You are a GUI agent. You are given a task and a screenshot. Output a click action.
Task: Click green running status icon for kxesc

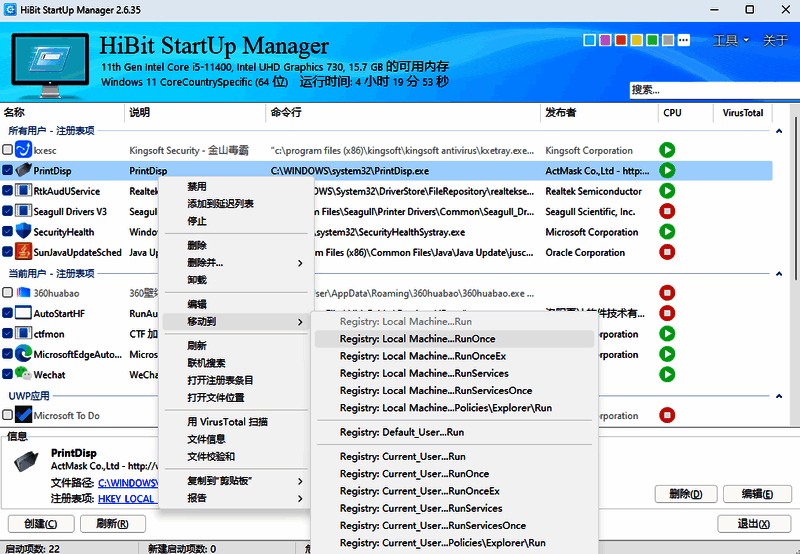(667, 150)
